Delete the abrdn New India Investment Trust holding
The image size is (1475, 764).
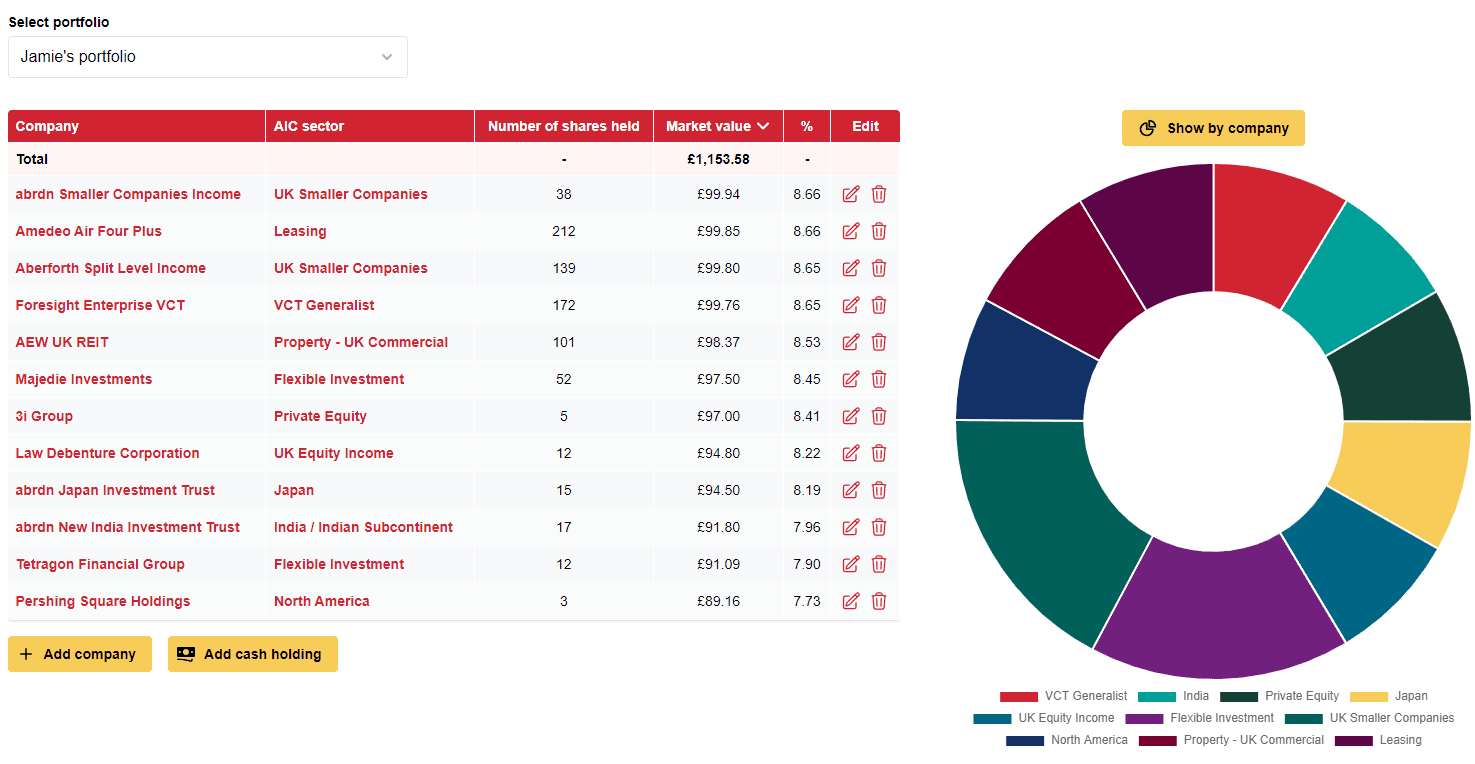pos(879,527)
